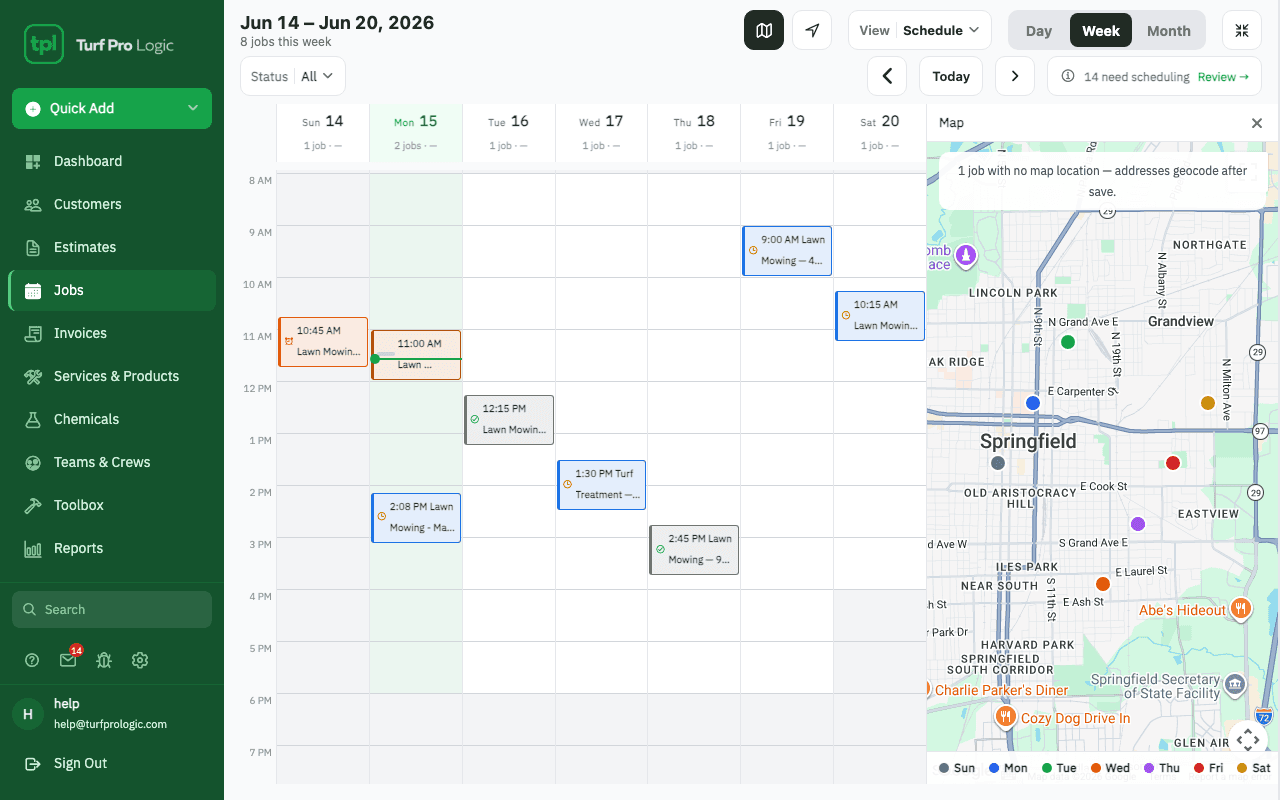Screen dimensions: 1280x800
Task: Click the Review link
Action: [1223, 76]
